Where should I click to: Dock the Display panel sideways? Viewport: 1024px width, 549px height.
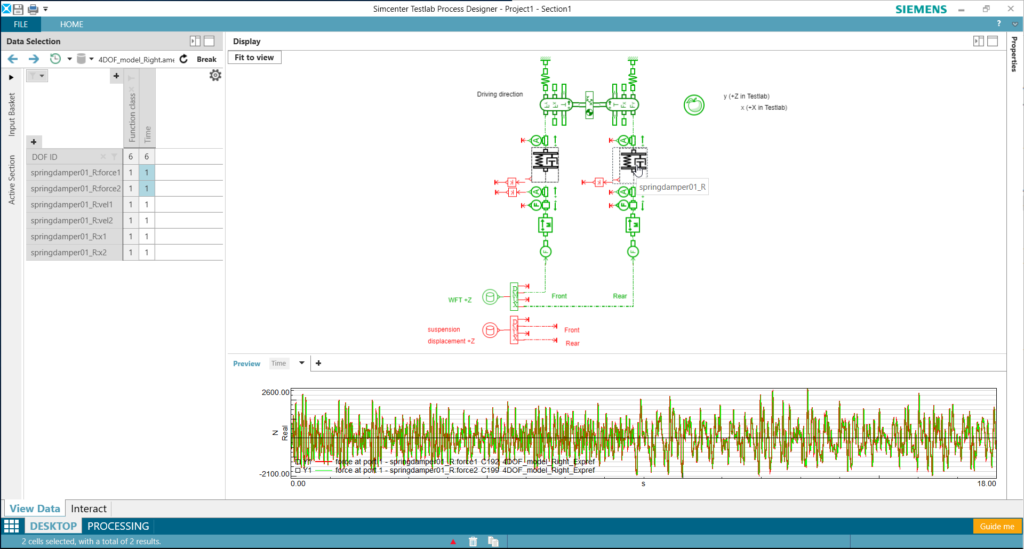tap(978, 41)
